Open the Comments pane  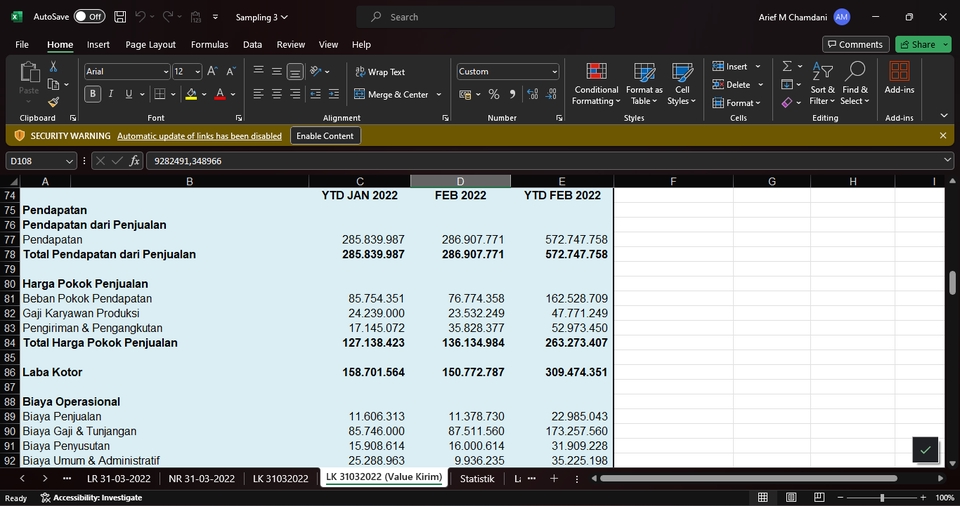pyautogui.click(x=855, y=44)
